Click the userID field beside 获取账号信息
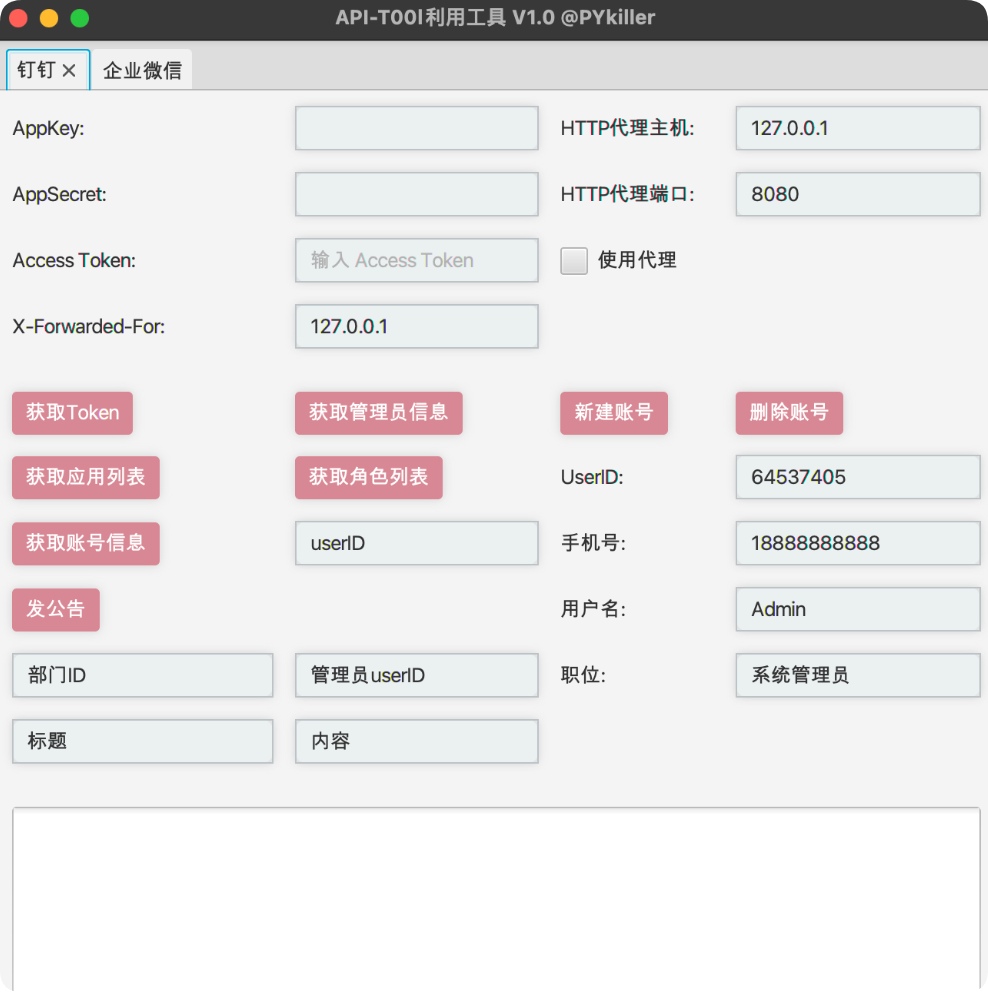This screenshot has height=992, width=988. click(x=417, y=543)
